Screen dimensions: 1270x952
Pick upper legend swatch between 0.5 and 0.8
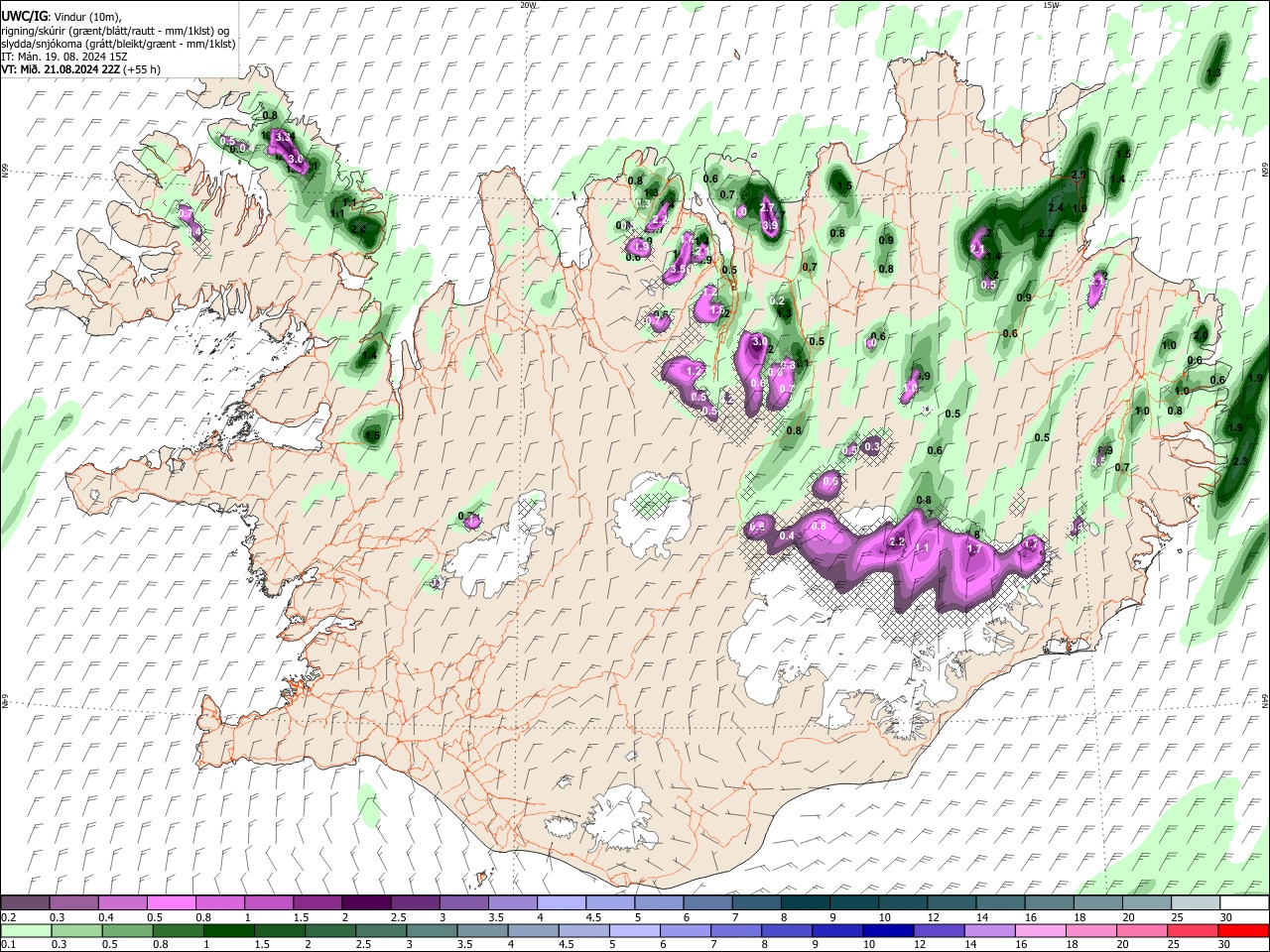pos(171,903)
